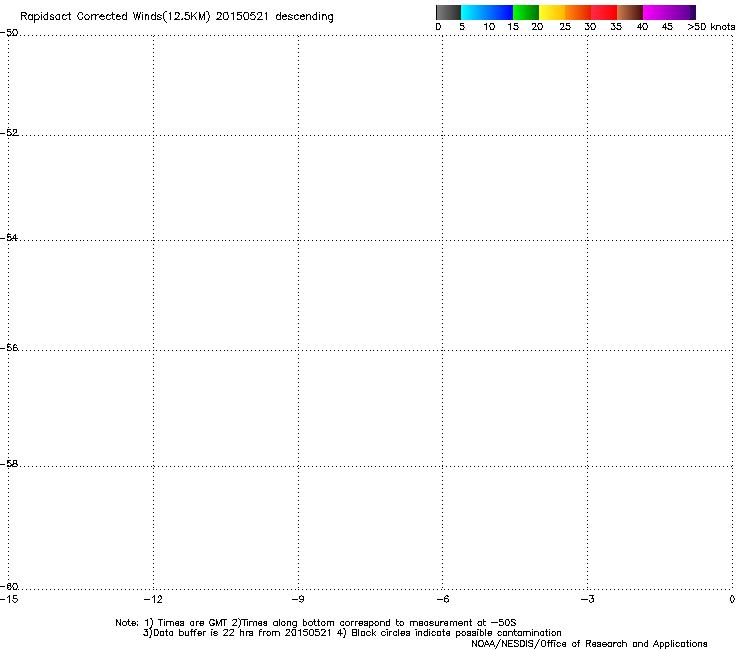
Task: Click the latitude label '-52'
Action: click(x=9, y=133)
